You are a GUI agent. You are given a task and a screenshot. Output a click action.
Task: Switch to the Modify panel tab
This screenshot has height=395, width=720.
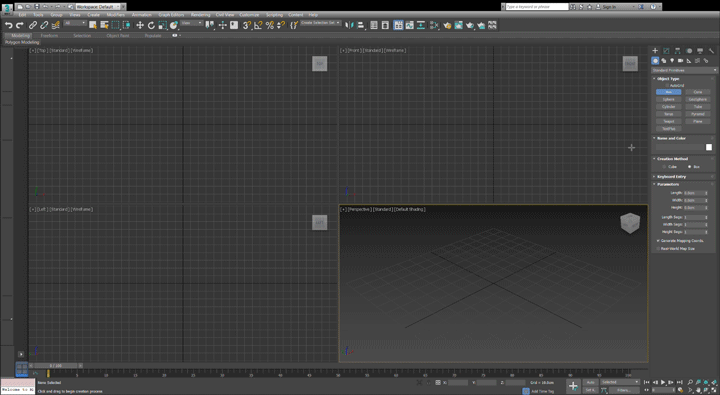coord(666,51)
